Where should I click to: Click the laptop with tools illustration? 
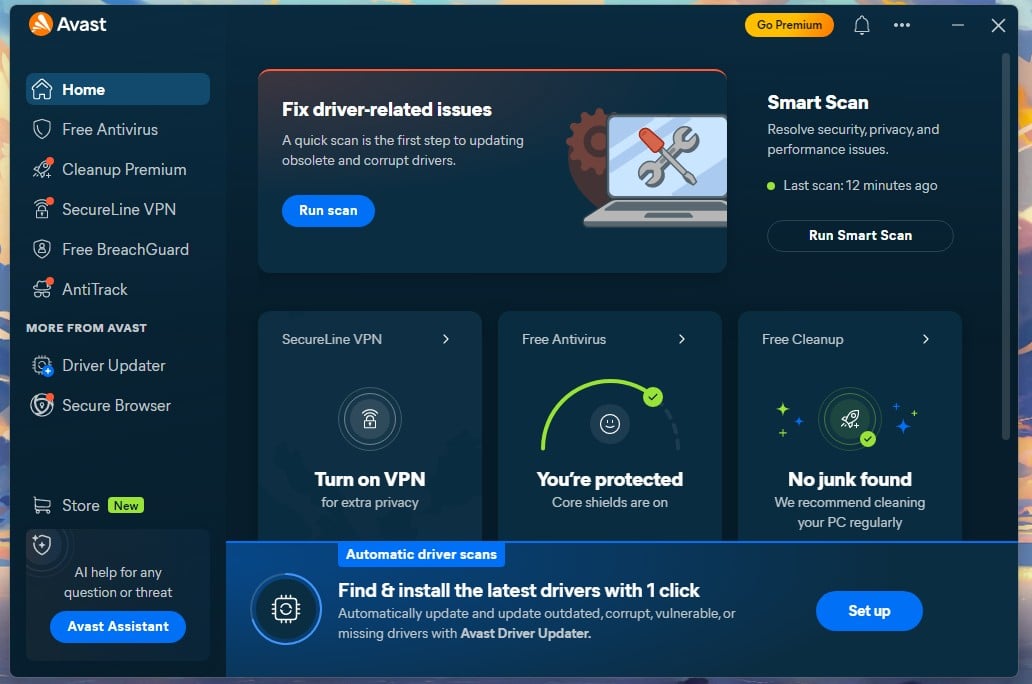[x=647, y=168]
